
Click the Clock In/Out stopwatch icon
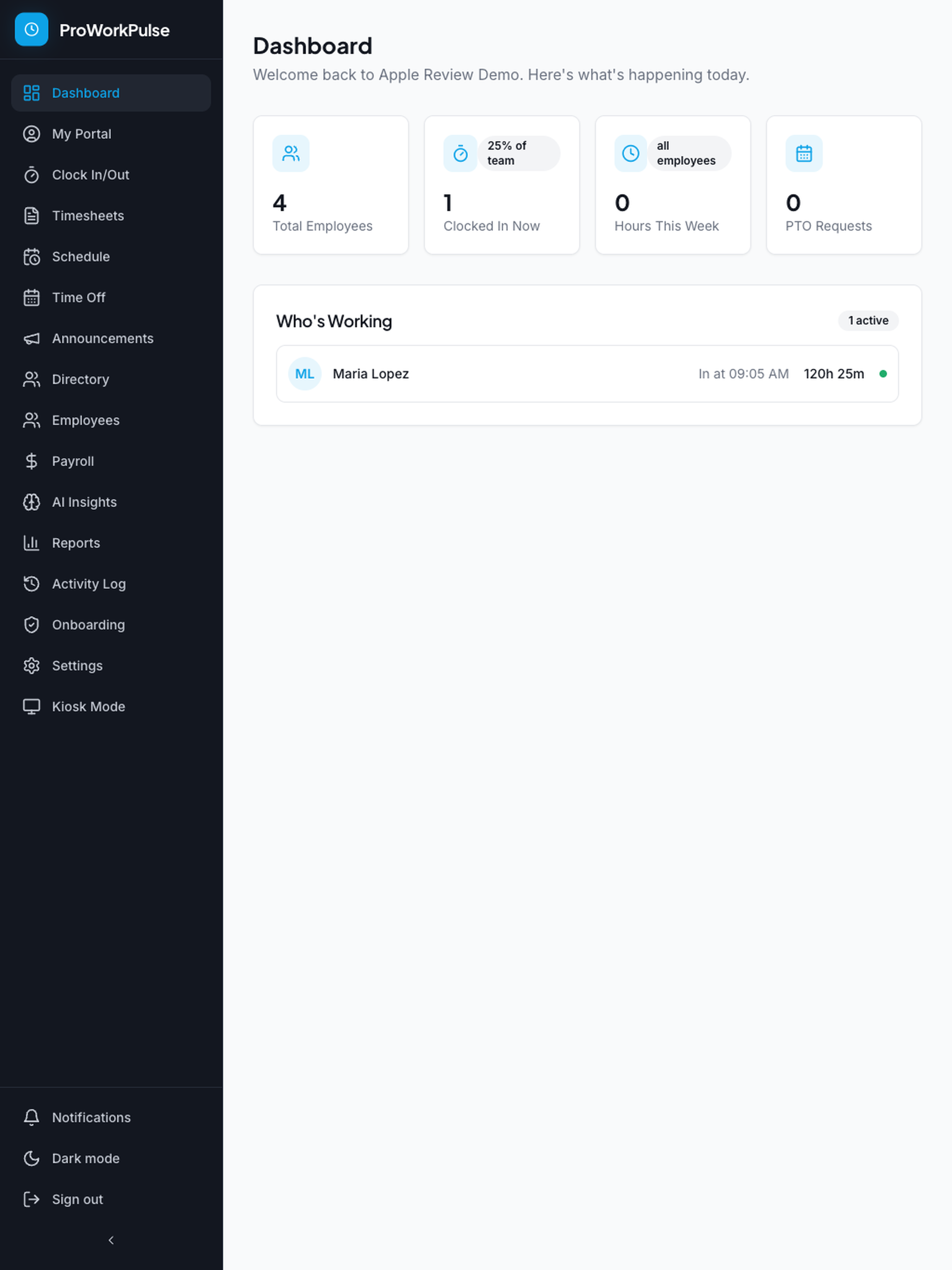point(32,174)
